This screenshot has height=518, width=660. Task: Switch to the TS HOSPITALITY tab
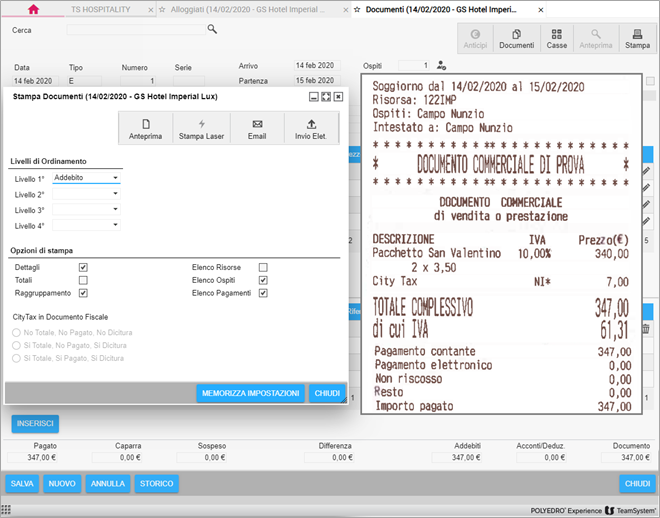101,9
